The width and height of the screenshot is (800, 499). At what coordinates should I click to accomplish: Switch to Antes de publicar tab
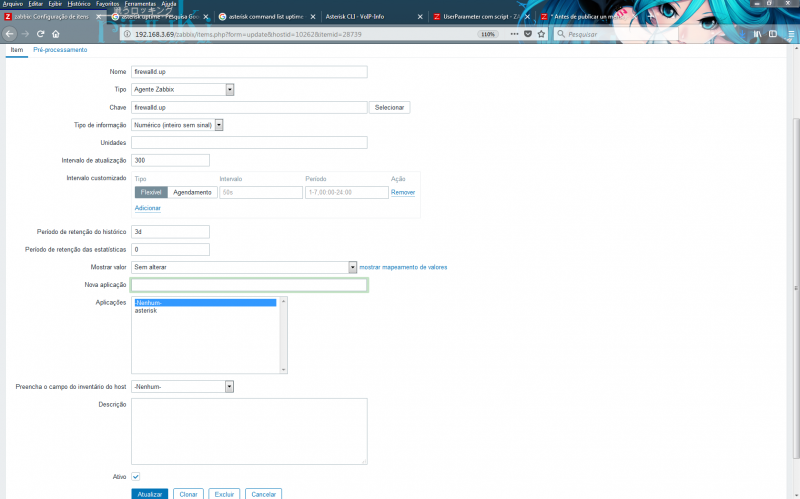click(588, 17)
